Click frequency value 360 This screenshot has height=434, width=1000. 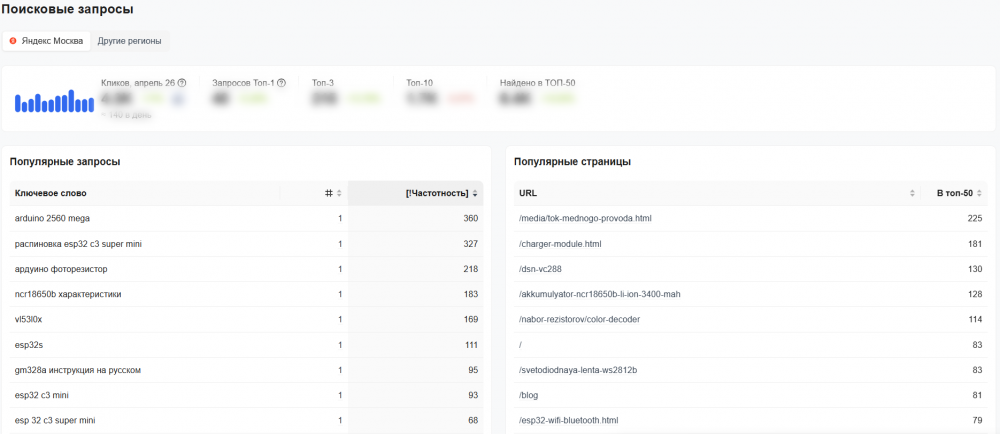click(x=471, y=218)
